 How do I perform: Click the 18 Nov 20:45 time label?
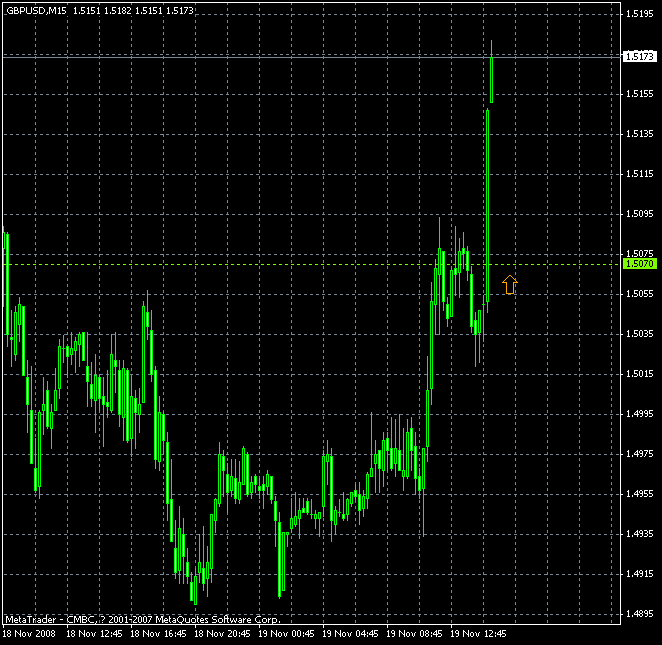[222, 634]
